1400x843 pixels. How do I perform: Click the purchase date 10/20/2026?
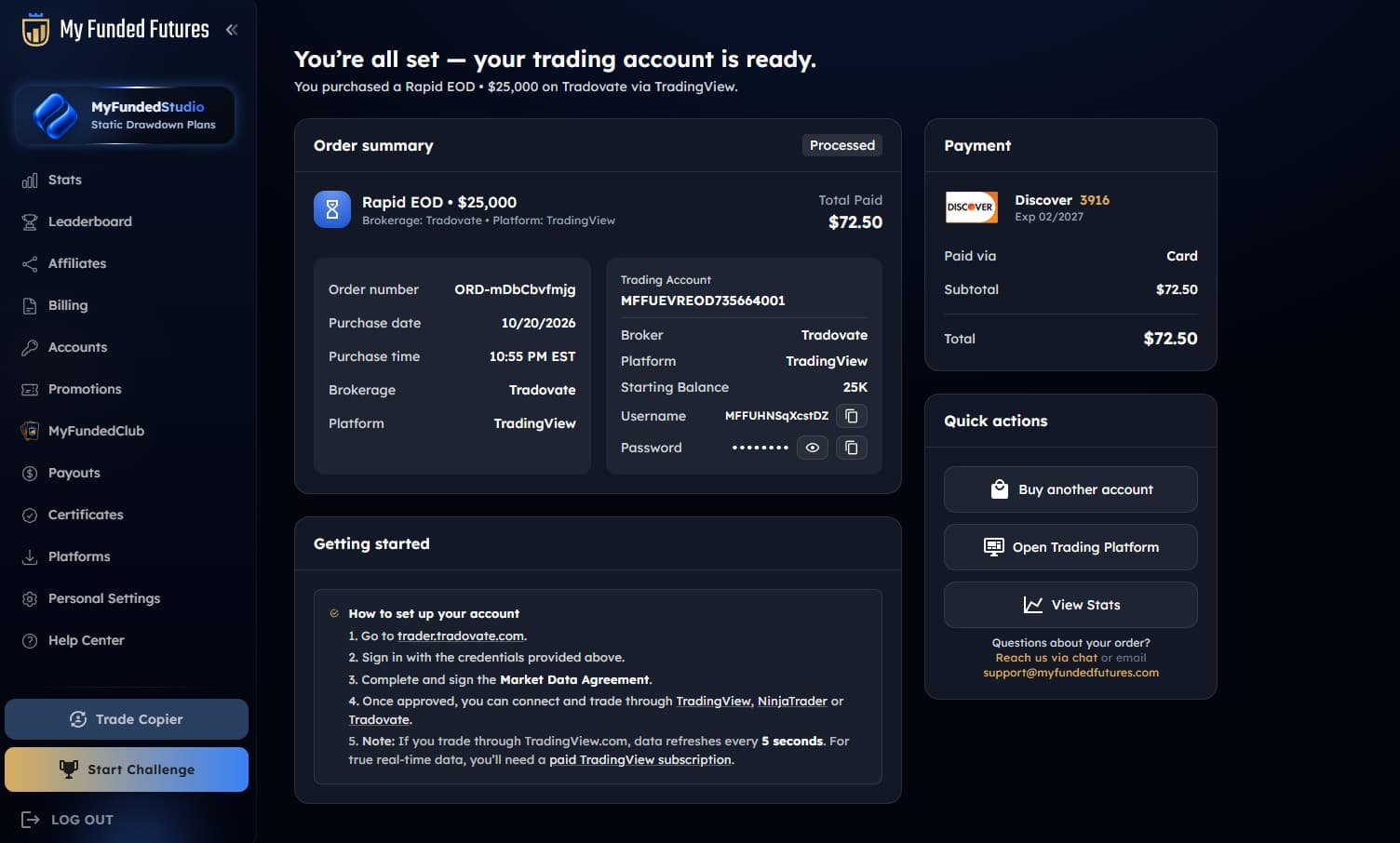[x=538, y=323]
